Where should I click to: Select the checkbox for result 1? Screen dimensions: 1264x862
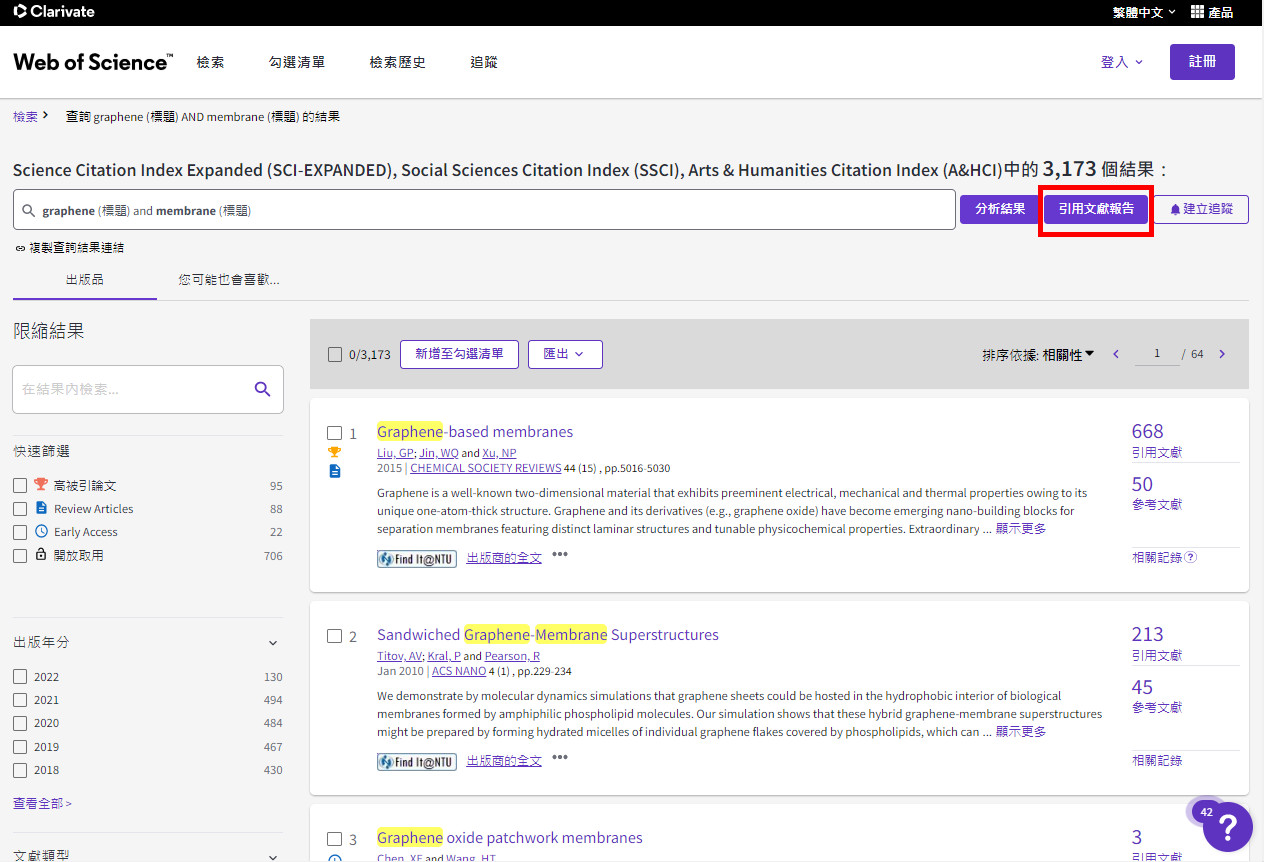click(x=335, y=433)
